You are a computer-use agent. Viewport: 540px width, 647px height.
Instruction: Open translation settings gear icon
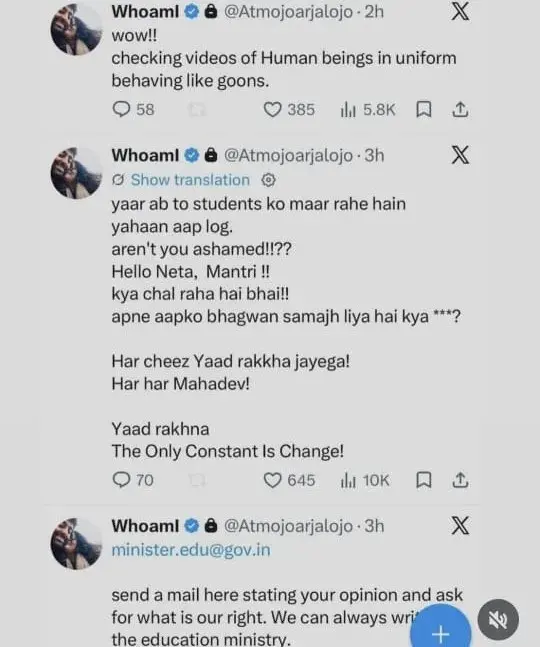(269, 180)
